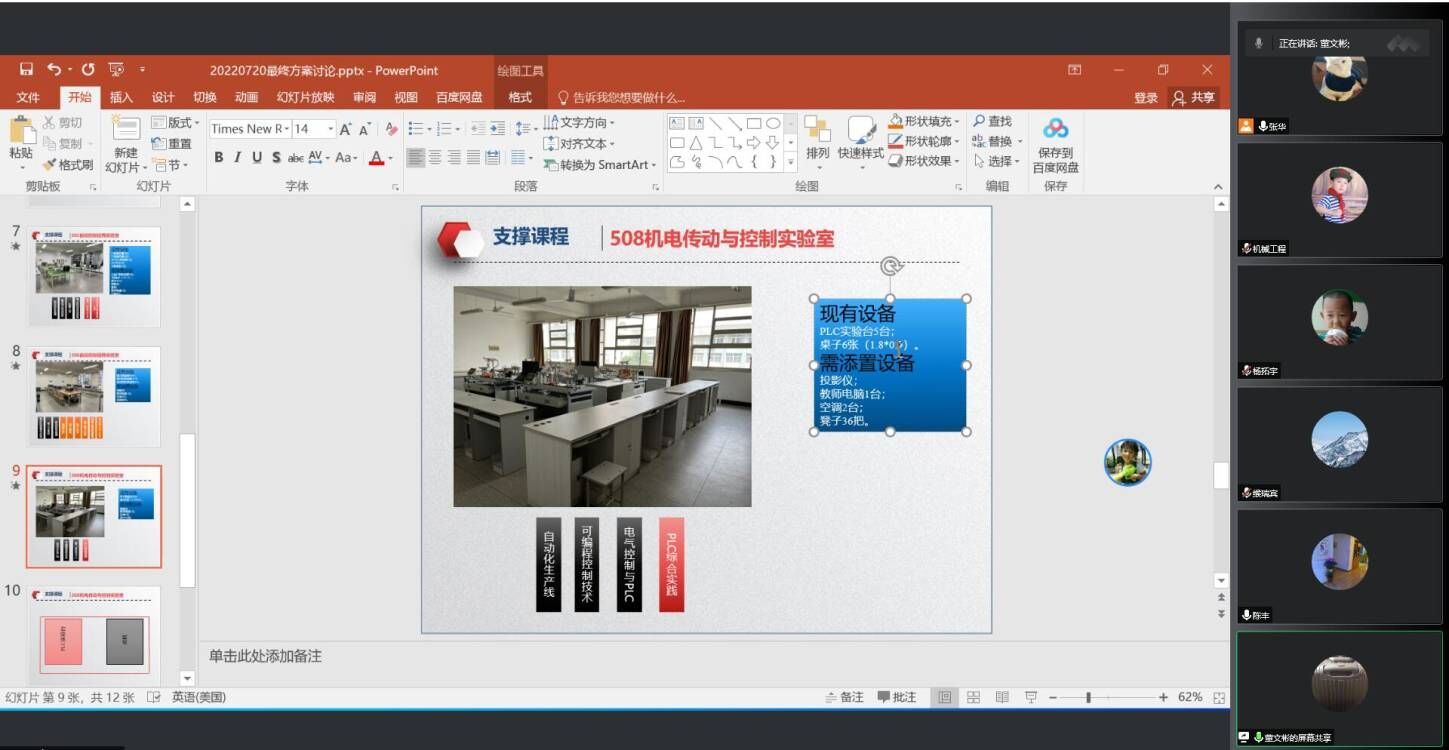This screenshot has height=750, width=1449.
Task: Click the zoom slider in status bar
Action: [1088, 697]
